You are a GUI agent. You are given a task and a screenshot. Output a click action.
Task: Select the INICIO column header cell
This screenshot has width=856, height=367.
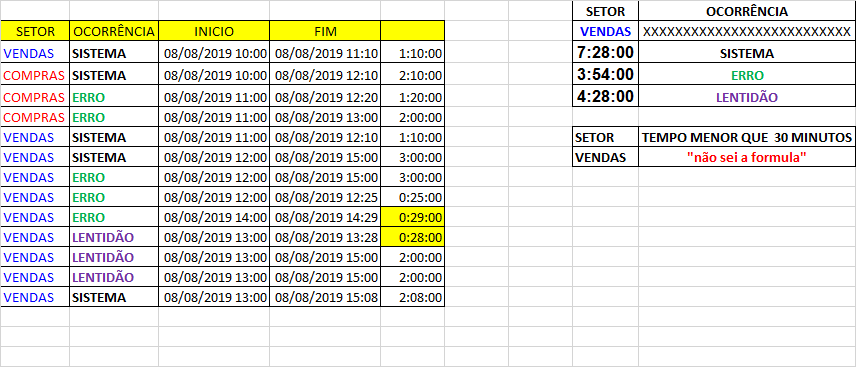click(x=214, y=32)
